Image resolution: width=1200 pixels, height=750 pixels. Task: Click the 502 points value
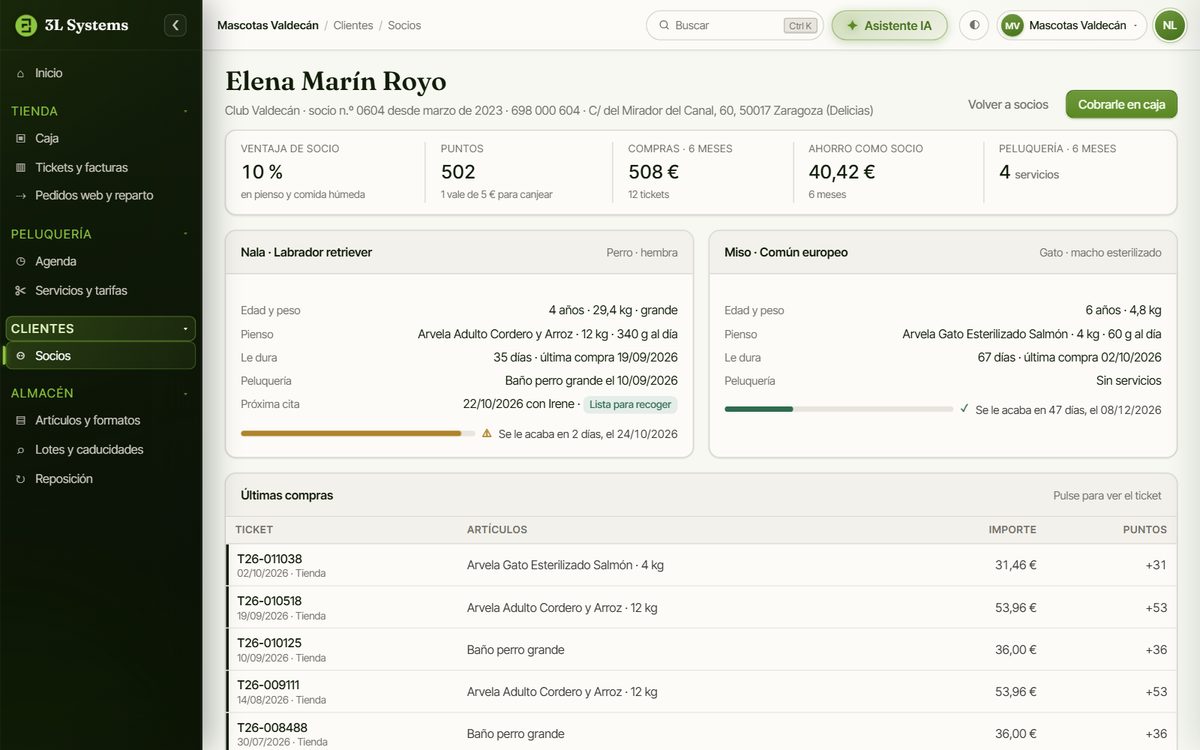point(458,172)
